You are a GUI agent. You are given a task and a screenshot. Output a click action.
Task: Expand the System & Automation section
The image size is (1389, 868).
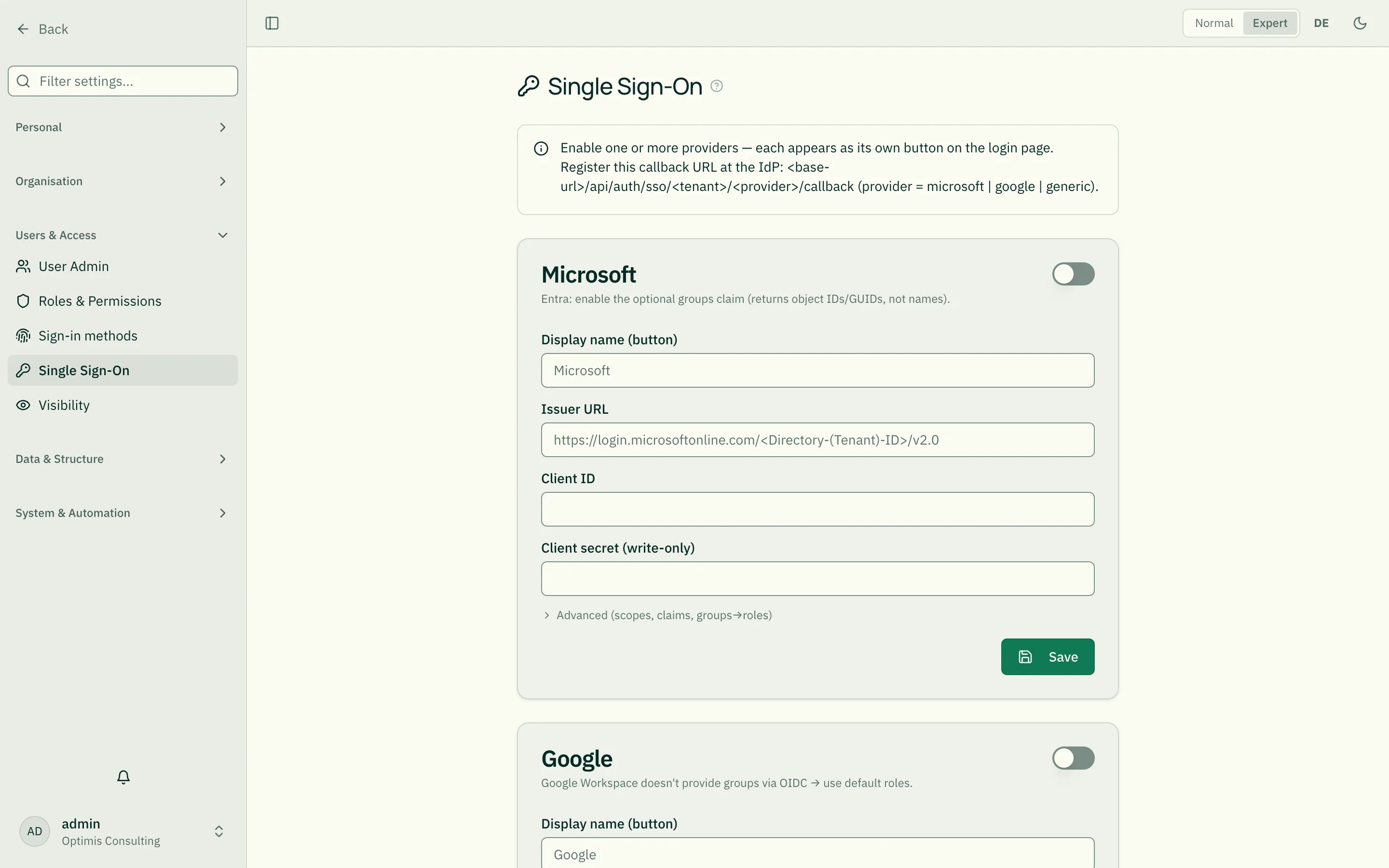pyautogui.click(x=123, y=513)
